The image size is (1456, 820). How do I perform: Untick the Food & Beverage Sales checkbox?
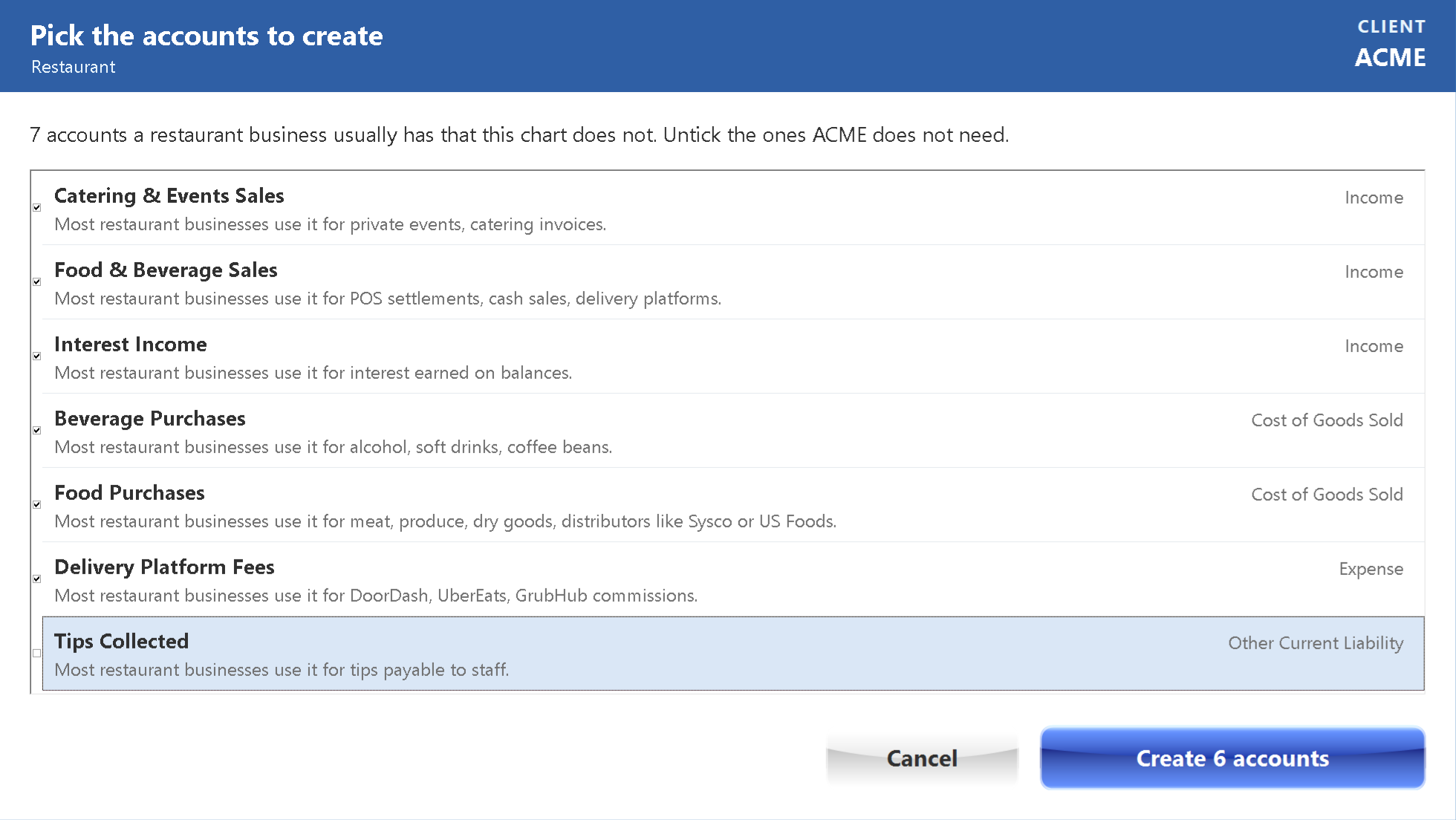pyautogui.click(x=36, y=282)
